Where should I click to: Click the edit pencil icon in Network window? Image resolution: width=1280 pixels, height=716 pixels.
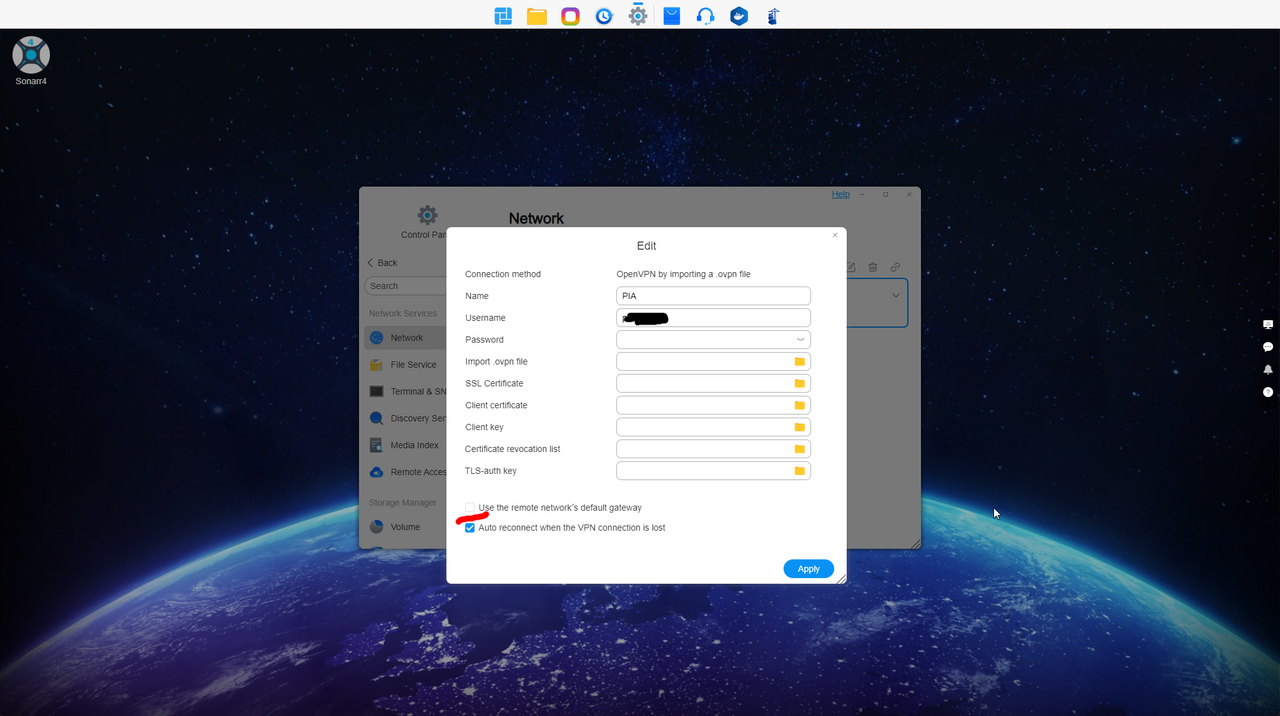coord(851,267)
